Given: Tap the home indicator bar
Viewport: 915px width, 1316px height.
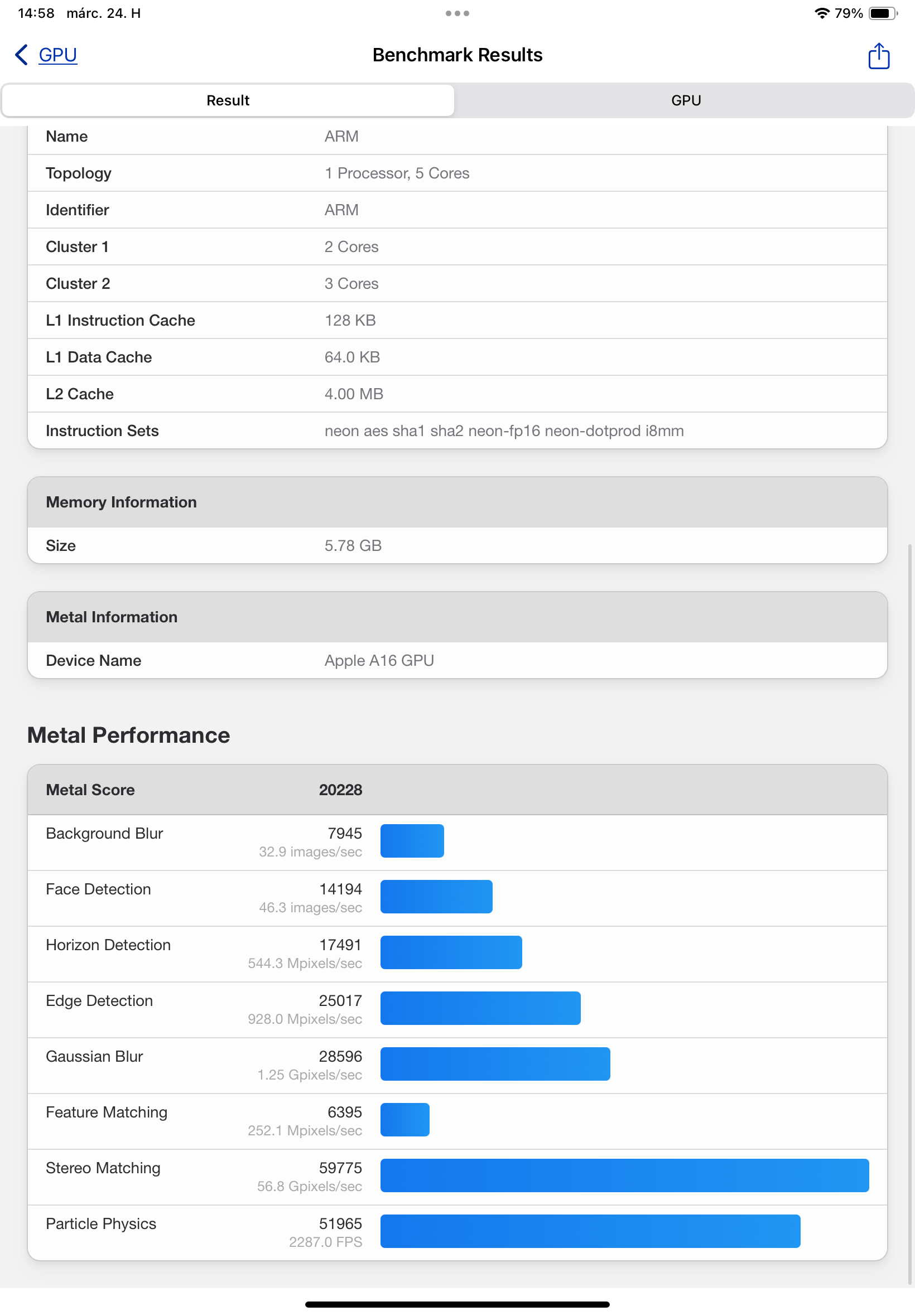Looking at the screenshot, I should click(x=458, y=1304).
